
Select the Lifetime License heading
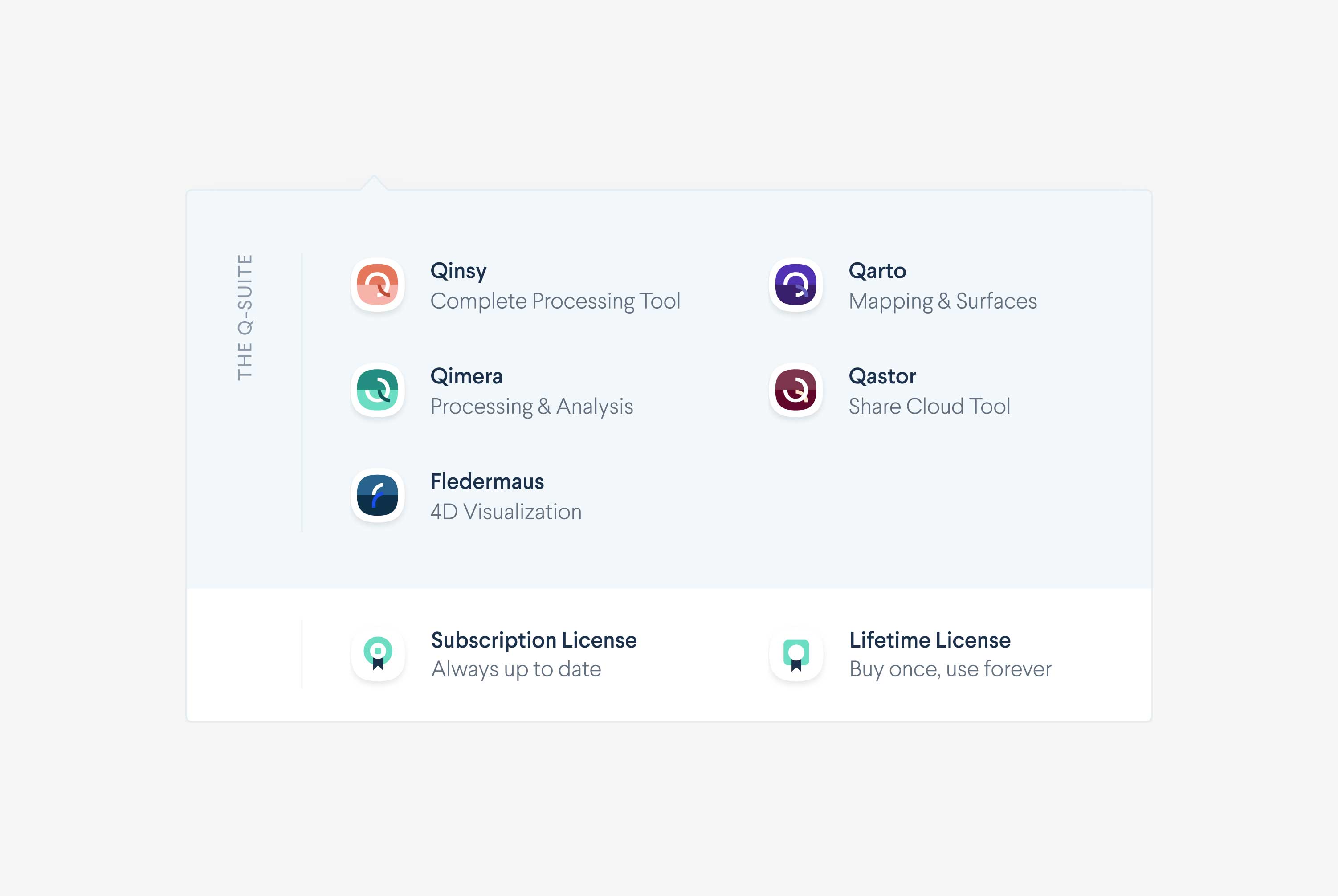pyautogui.click(x=930, y=640)
